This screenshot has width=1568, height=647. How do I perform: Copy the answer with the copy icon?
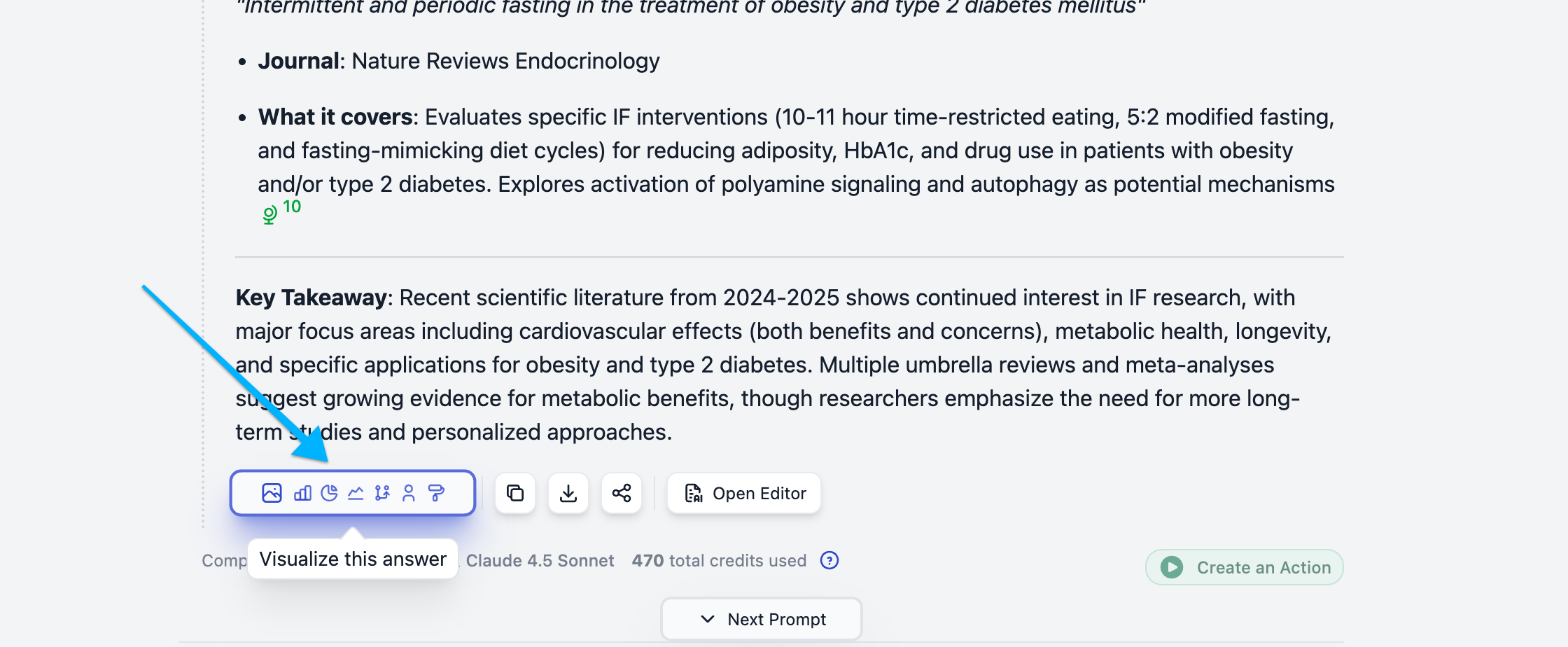(515, 493)
